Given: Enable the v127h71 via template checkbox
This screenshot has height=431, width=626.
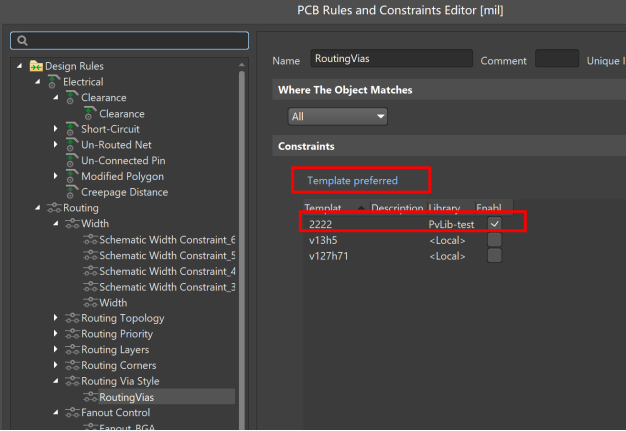Looking at the screenshot, I should [494, 256].
